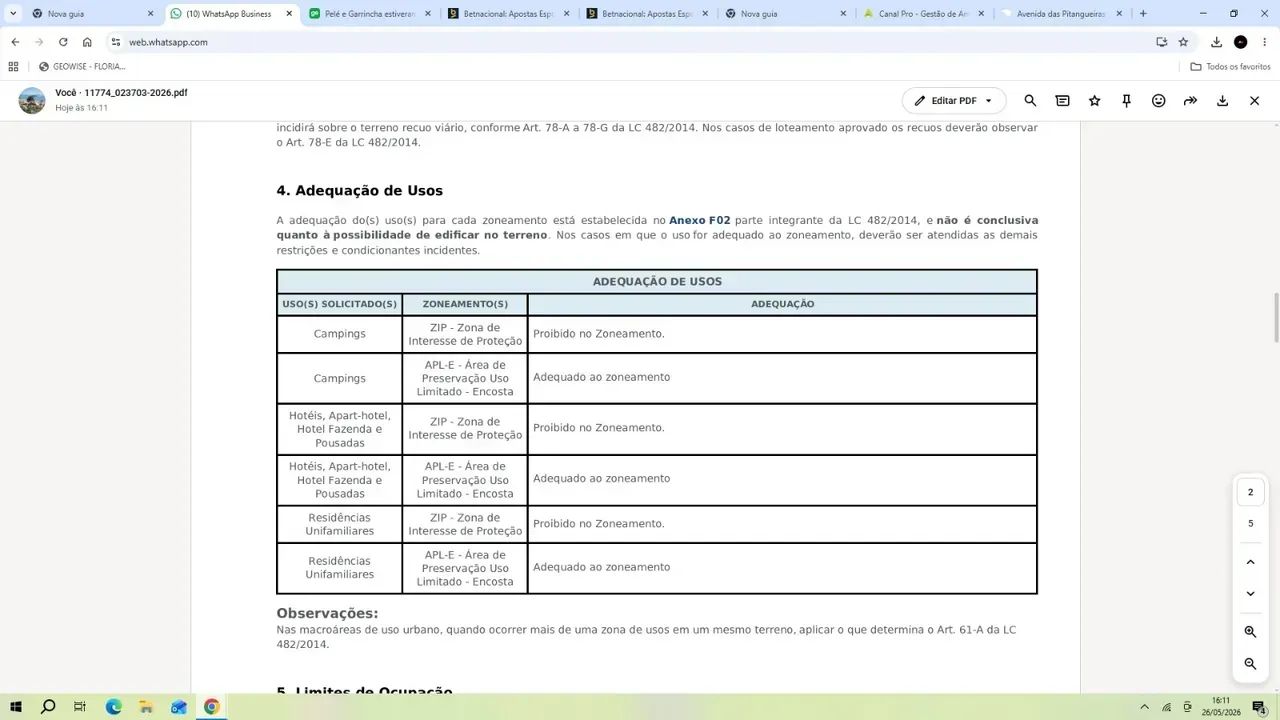Screen dimensions: 1280x720
Task: Select the (10) WhatsApp Business tab
Action: point(232,14)
